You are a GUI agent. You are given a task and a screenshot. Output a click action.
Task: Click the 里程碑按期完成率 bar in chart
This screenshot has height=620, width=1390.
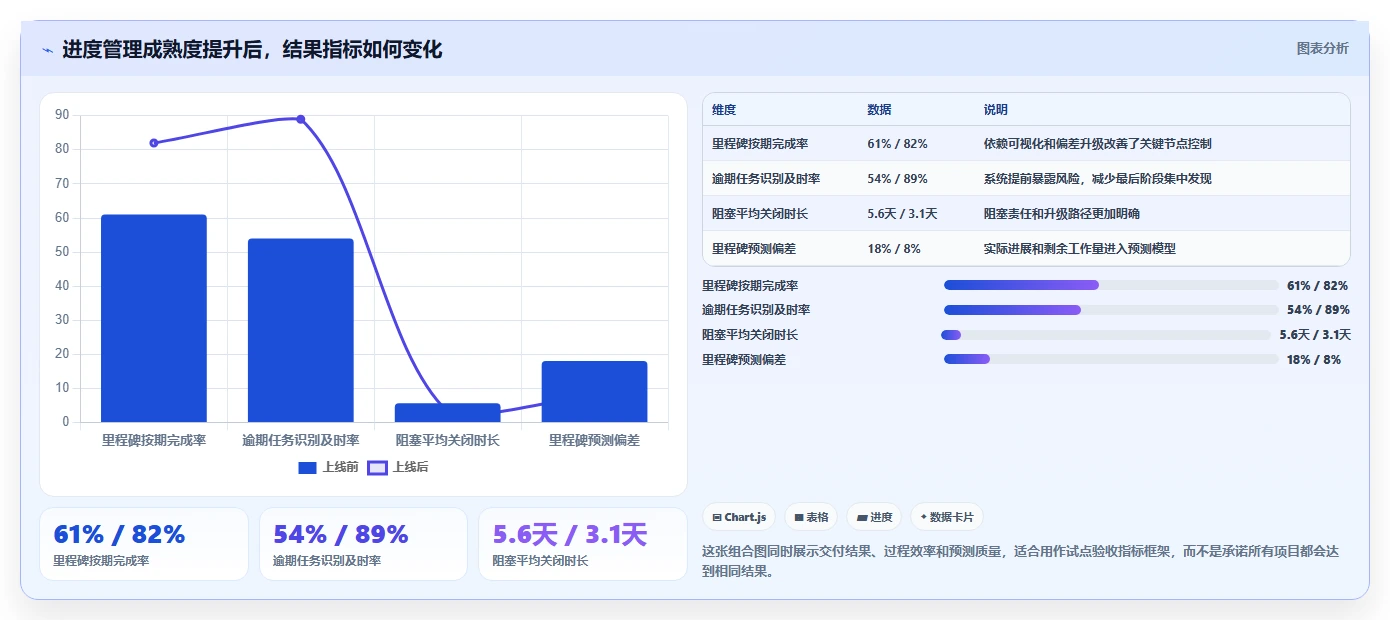[x=154, y=318]
